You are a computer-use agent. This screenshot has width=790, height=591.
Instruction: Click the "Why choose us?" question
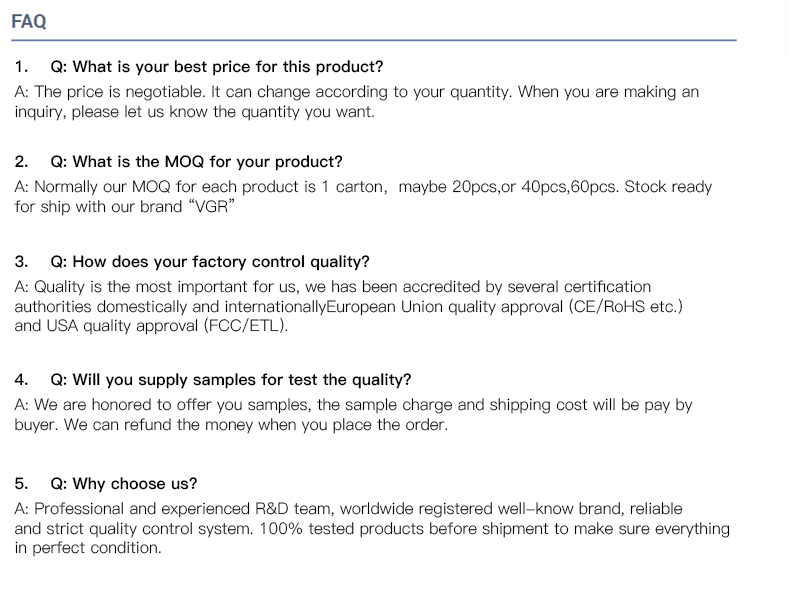123,483
